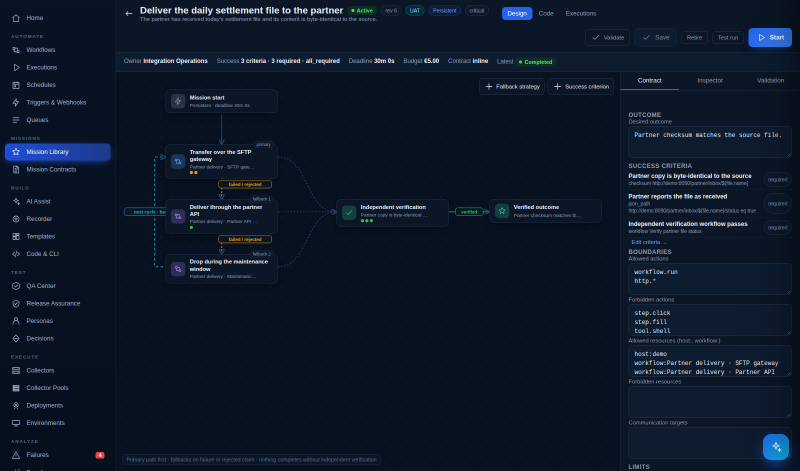Select Mission start node icon

(x=178, y=101)
